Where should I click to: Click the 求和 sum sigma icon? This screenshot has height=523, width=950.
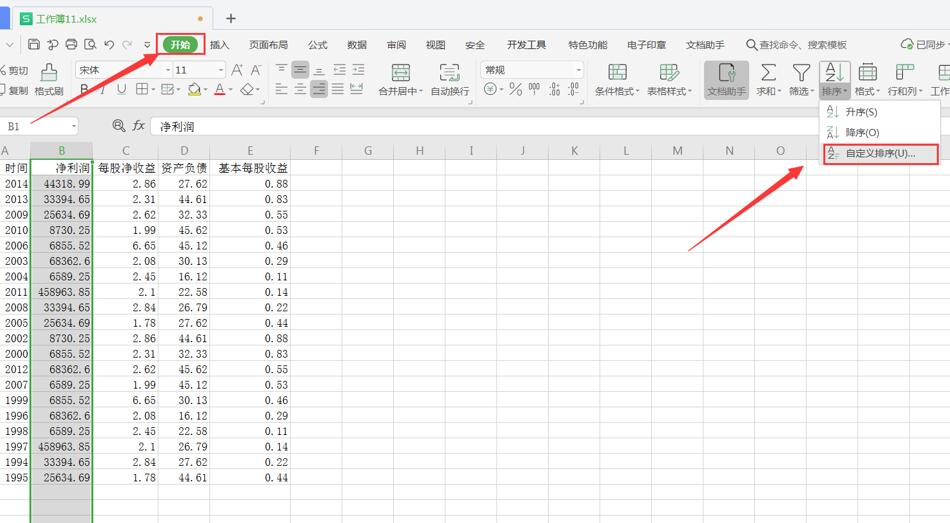768,73
